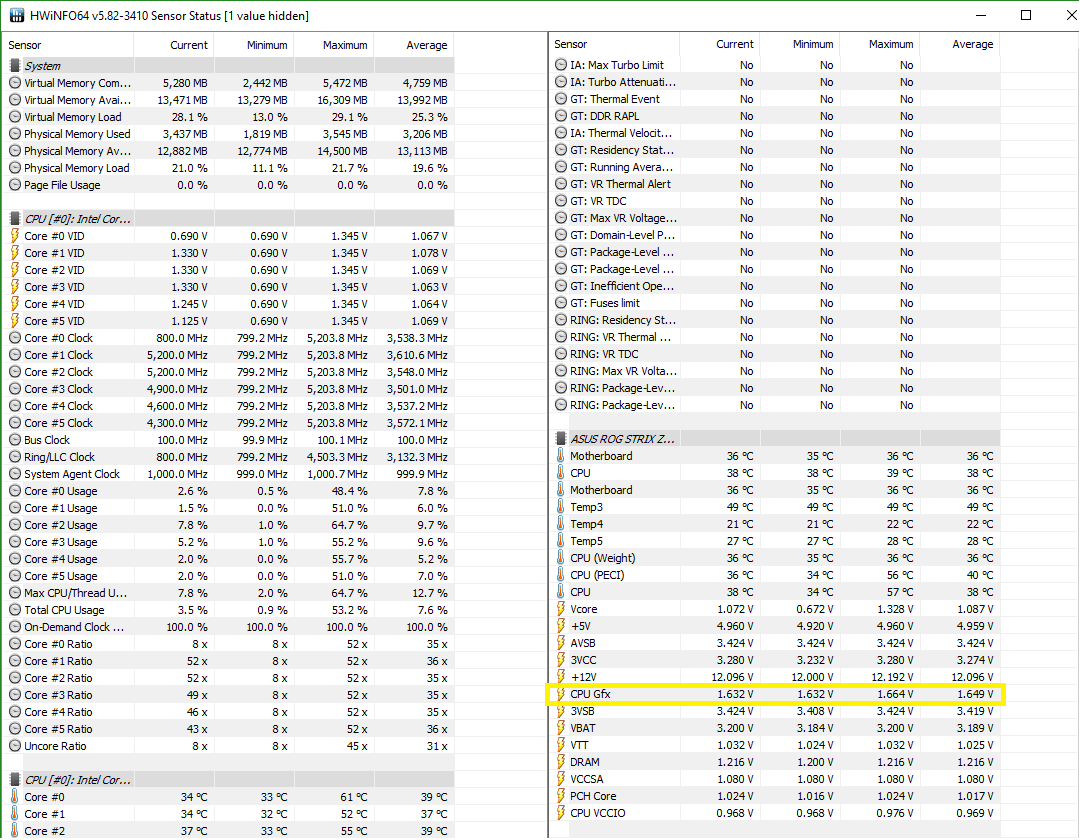Select the System Agent Clock row

[x=229, y=474]
